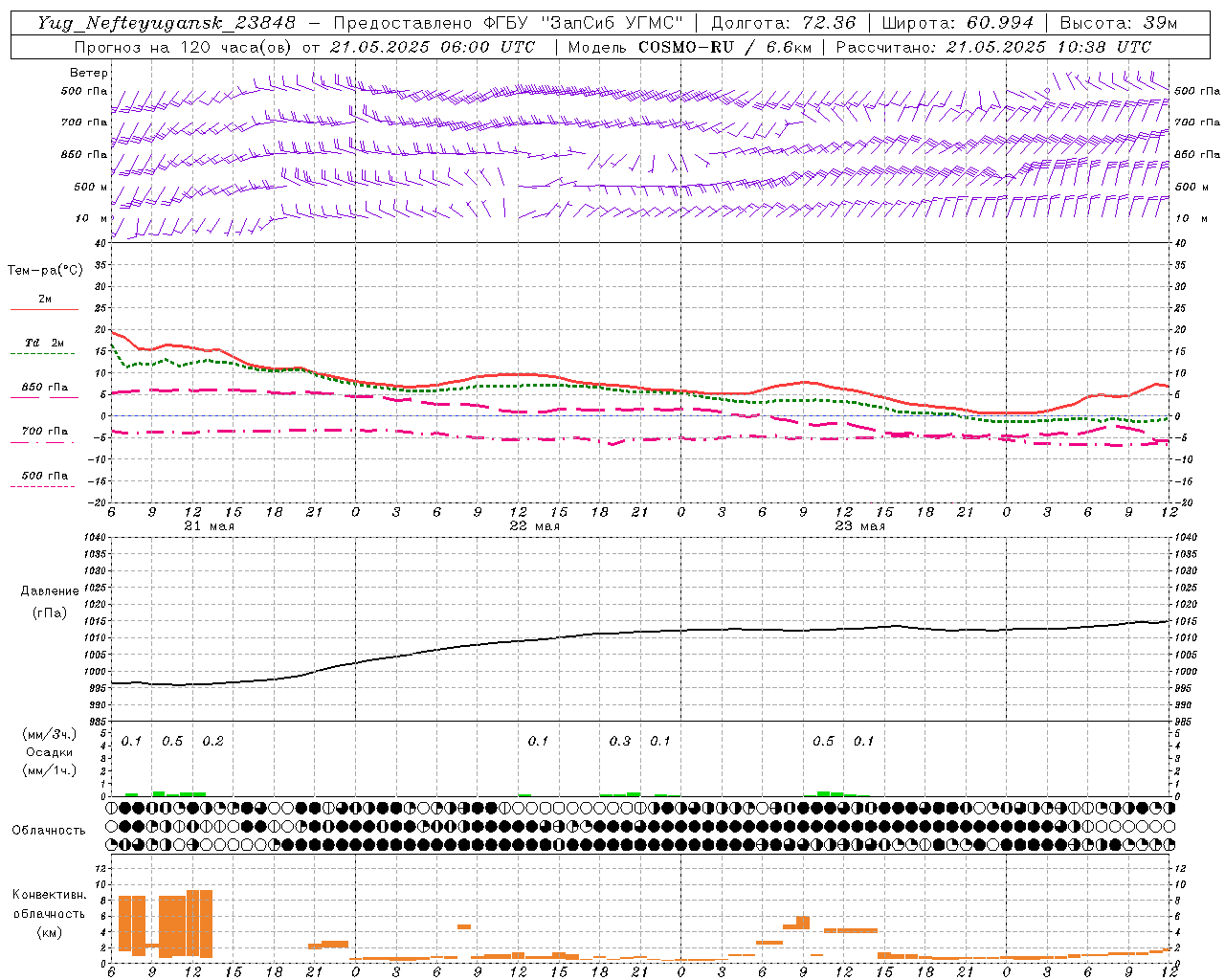Click the 0.3 precipitation value
The image size is (1225, 980).
[620, 742]
